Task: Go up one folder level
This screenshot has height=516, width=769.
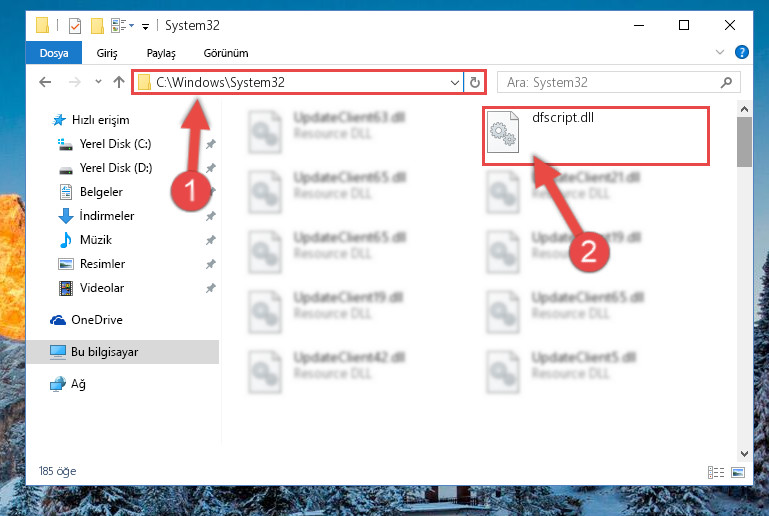Action: coord(119,82)
